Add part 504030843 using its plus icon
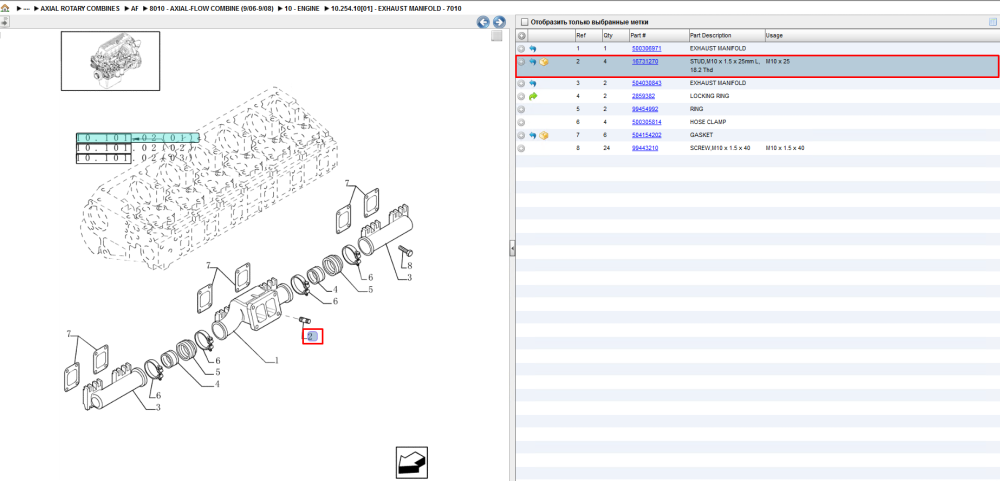 (x=521, y=83)
